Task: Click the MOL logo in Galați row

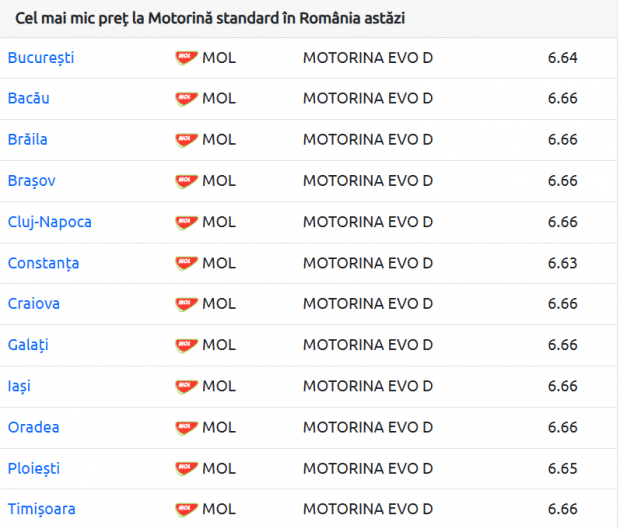Action: [x=187, y=346]
